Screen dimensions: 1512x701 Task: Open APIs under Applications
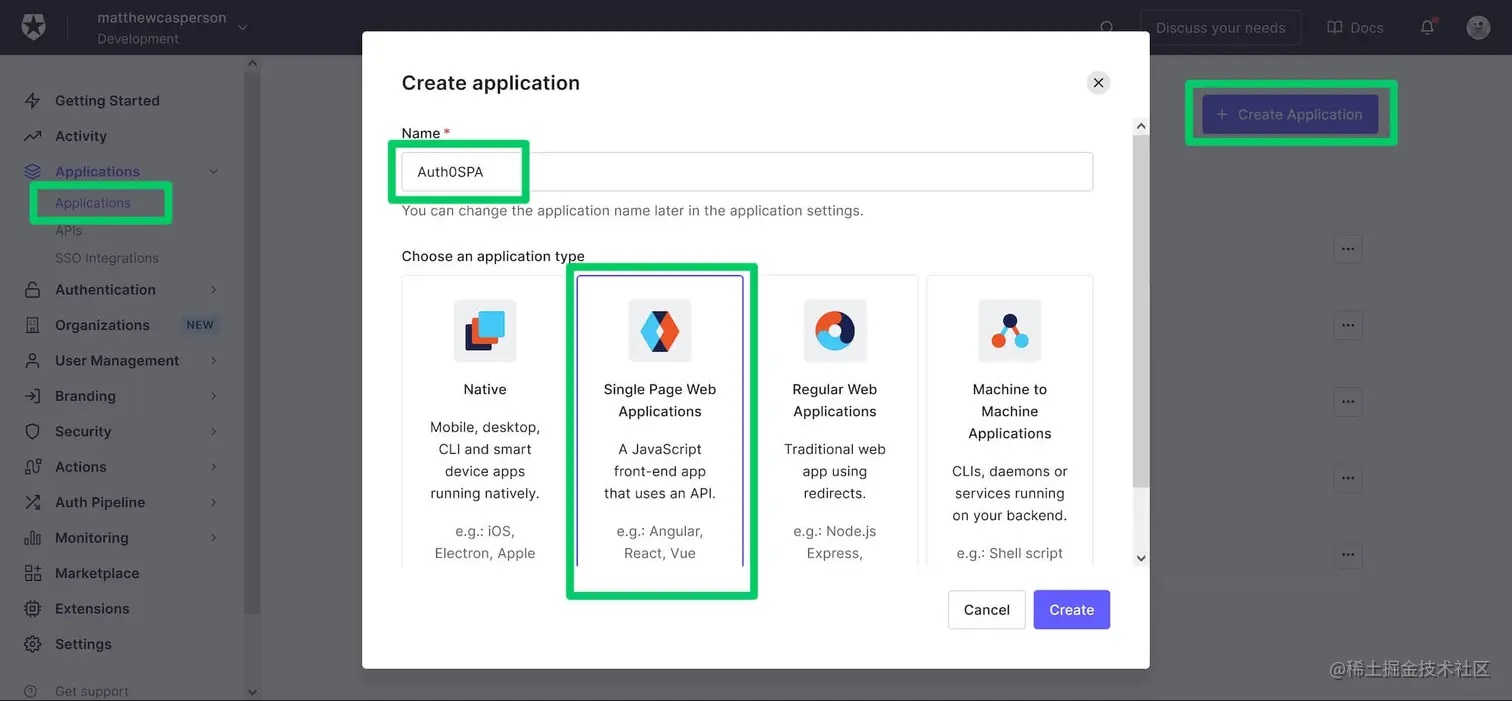[x=69, y=231]
